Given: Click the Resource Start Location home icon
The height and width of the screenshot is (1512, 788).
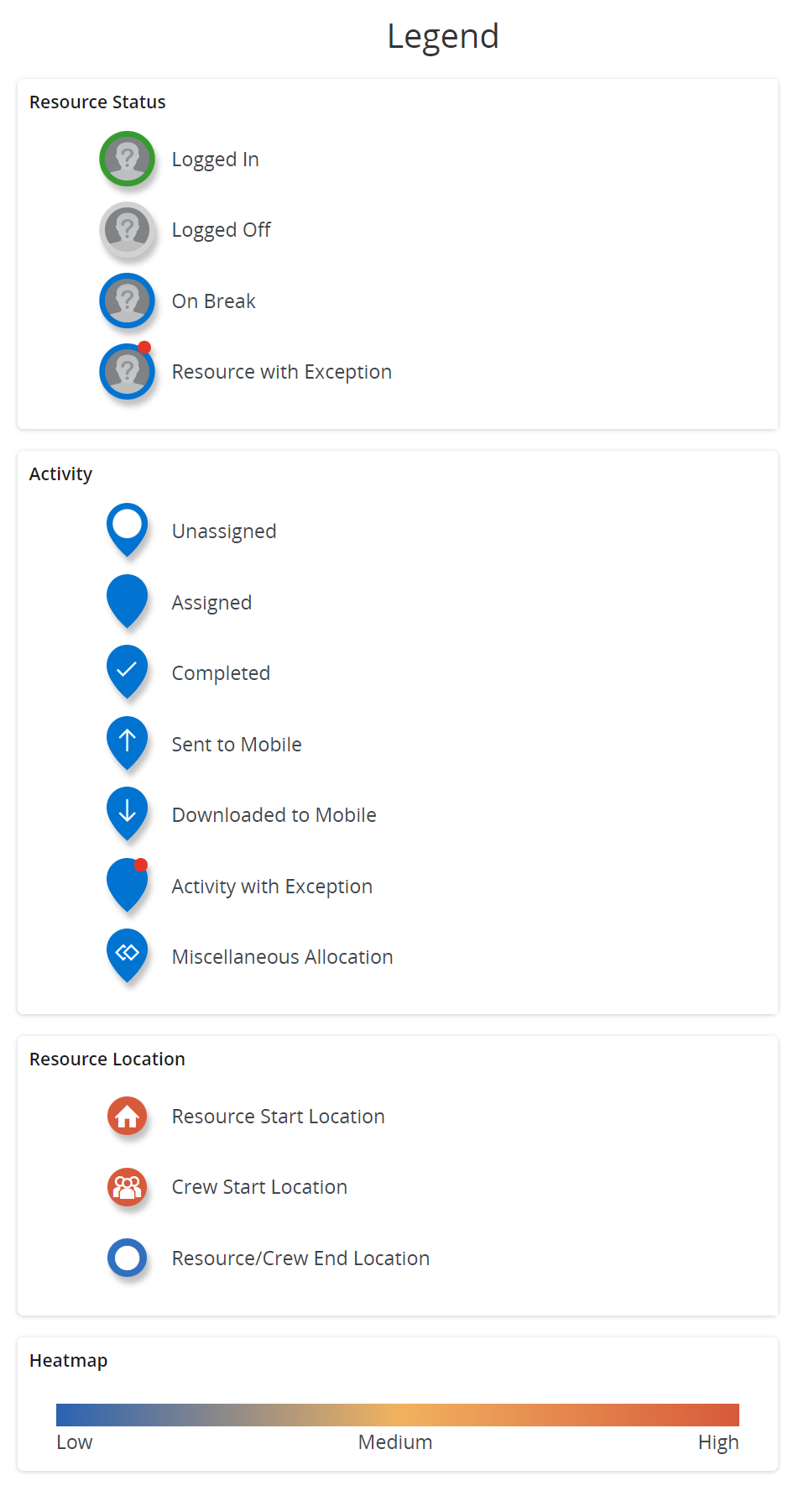Looking at the screenshot, I should (x=127, y=1116).
